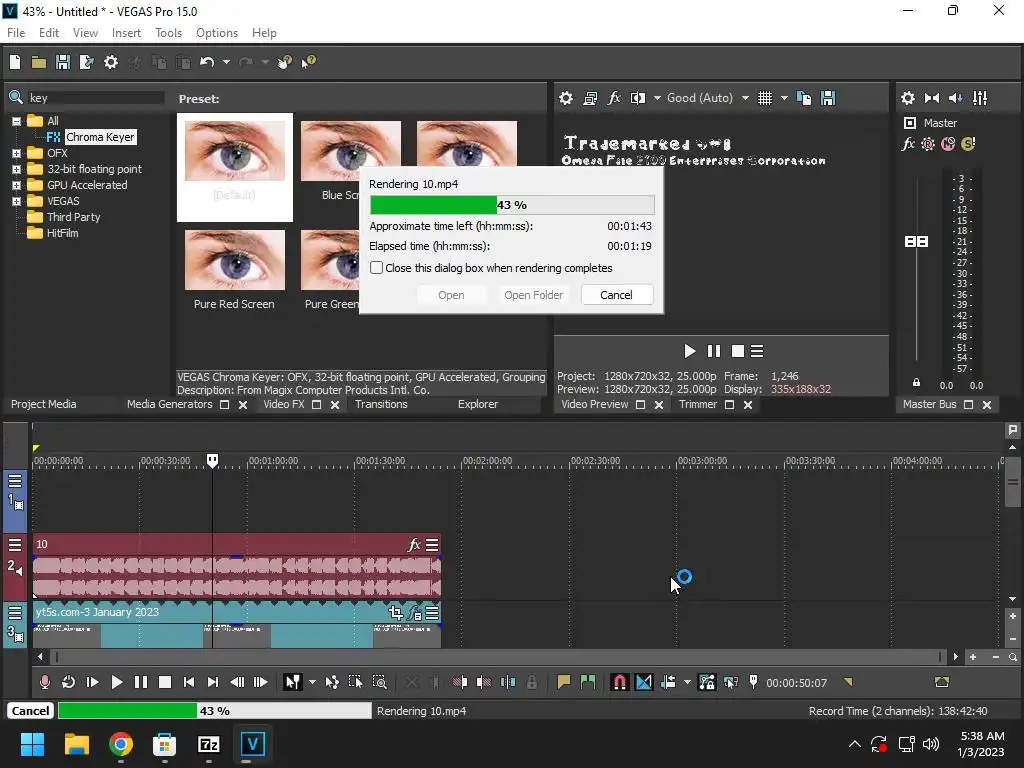This screenshot has height=768, width=1024.
Task: Insert a region with the green flags icon
Action: [x=588, y=682]
